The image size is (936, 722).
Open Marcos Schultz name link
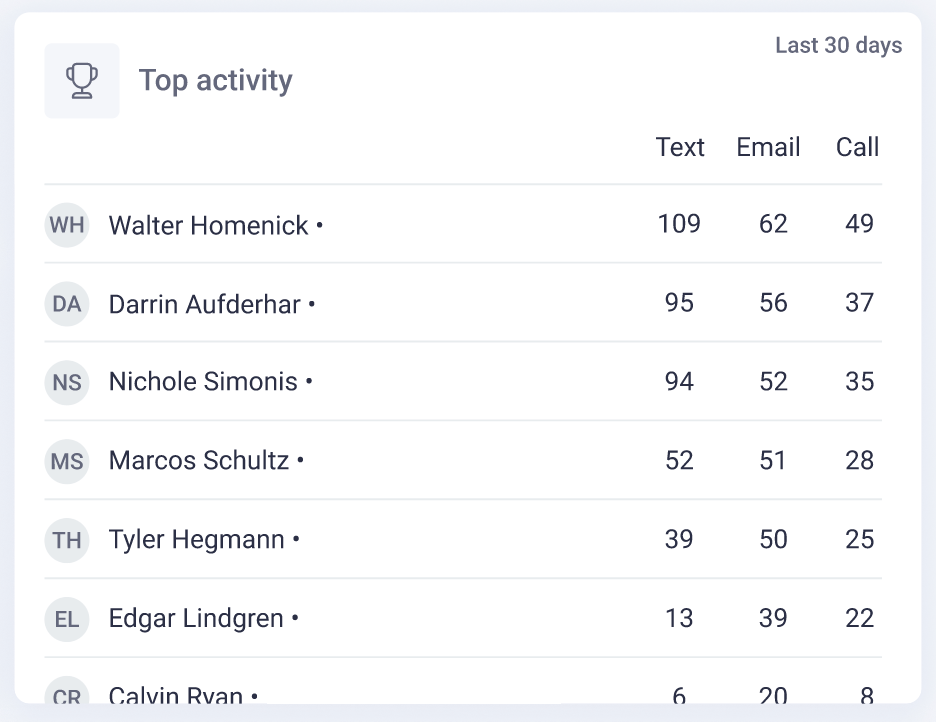click(x=199, y=461)
